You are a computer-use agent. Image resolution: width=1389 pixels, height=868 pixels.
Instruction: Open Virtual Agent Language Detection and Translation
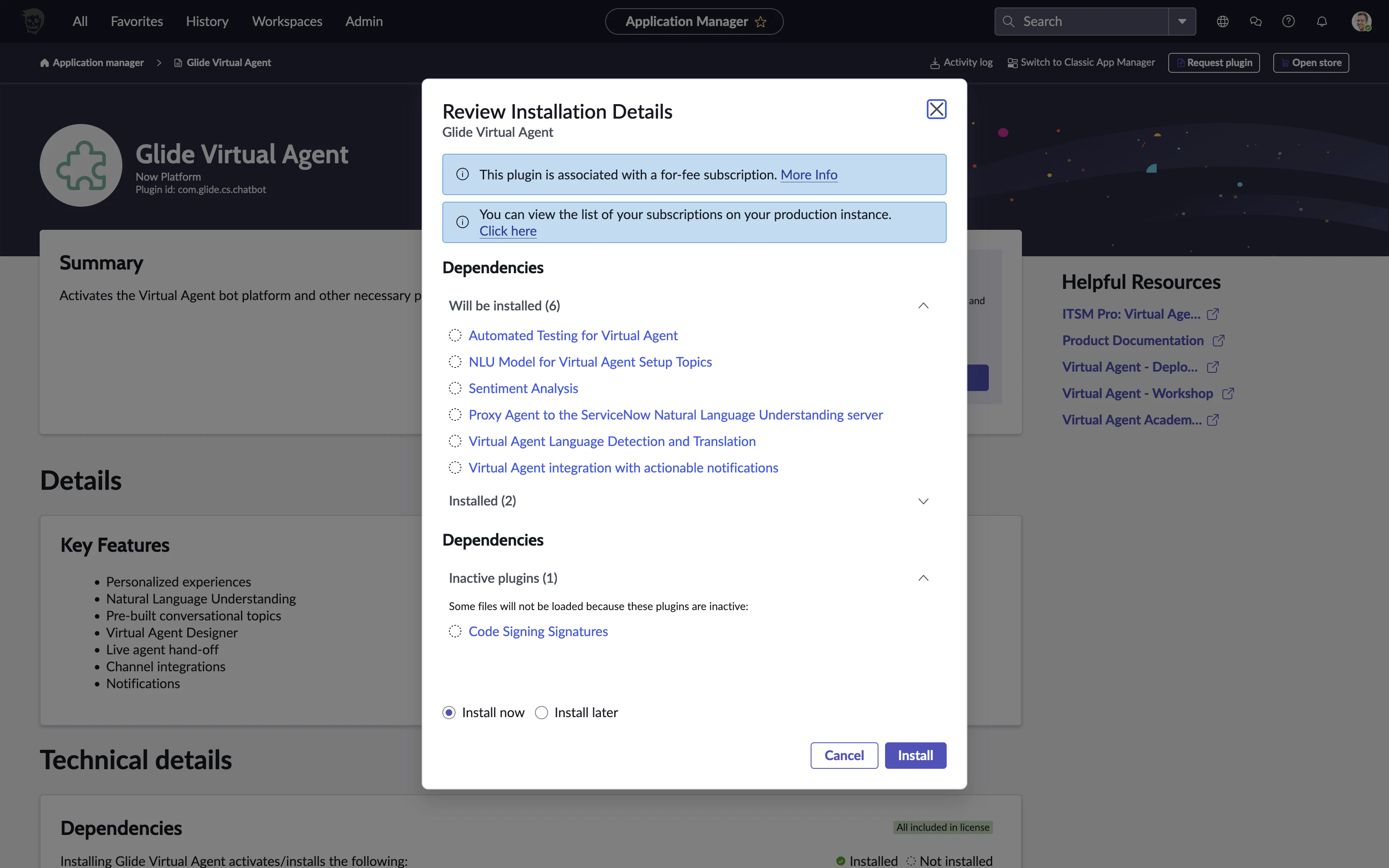[612, 441]
